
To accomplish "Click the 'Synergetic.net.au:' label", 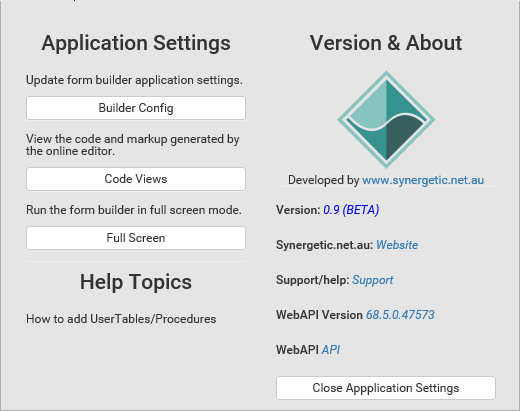I will 325,245.
